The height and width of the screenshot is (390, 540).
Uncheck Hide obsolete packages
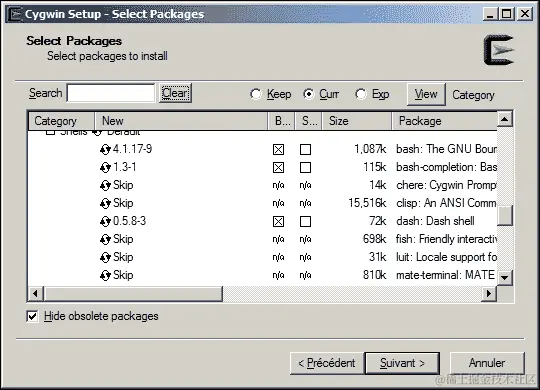click(x=32, y=316)
